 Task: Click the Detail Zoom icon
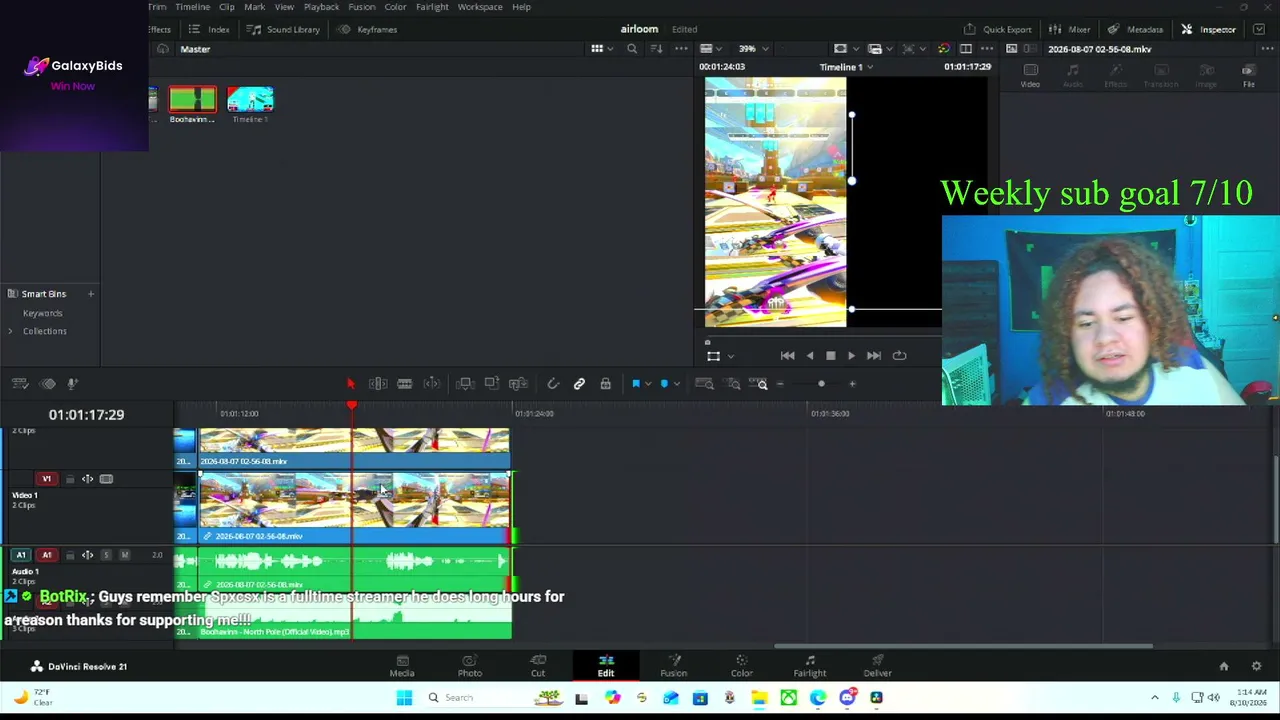point(733,384)
